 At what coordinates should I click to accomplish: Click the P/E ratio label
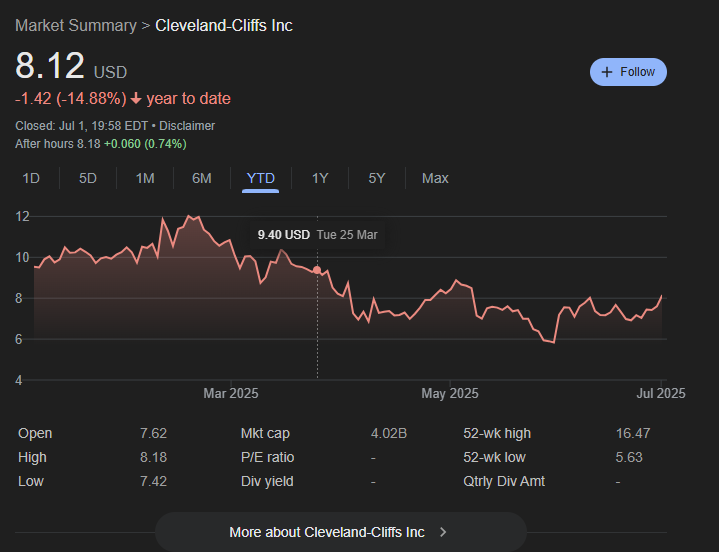268,457
